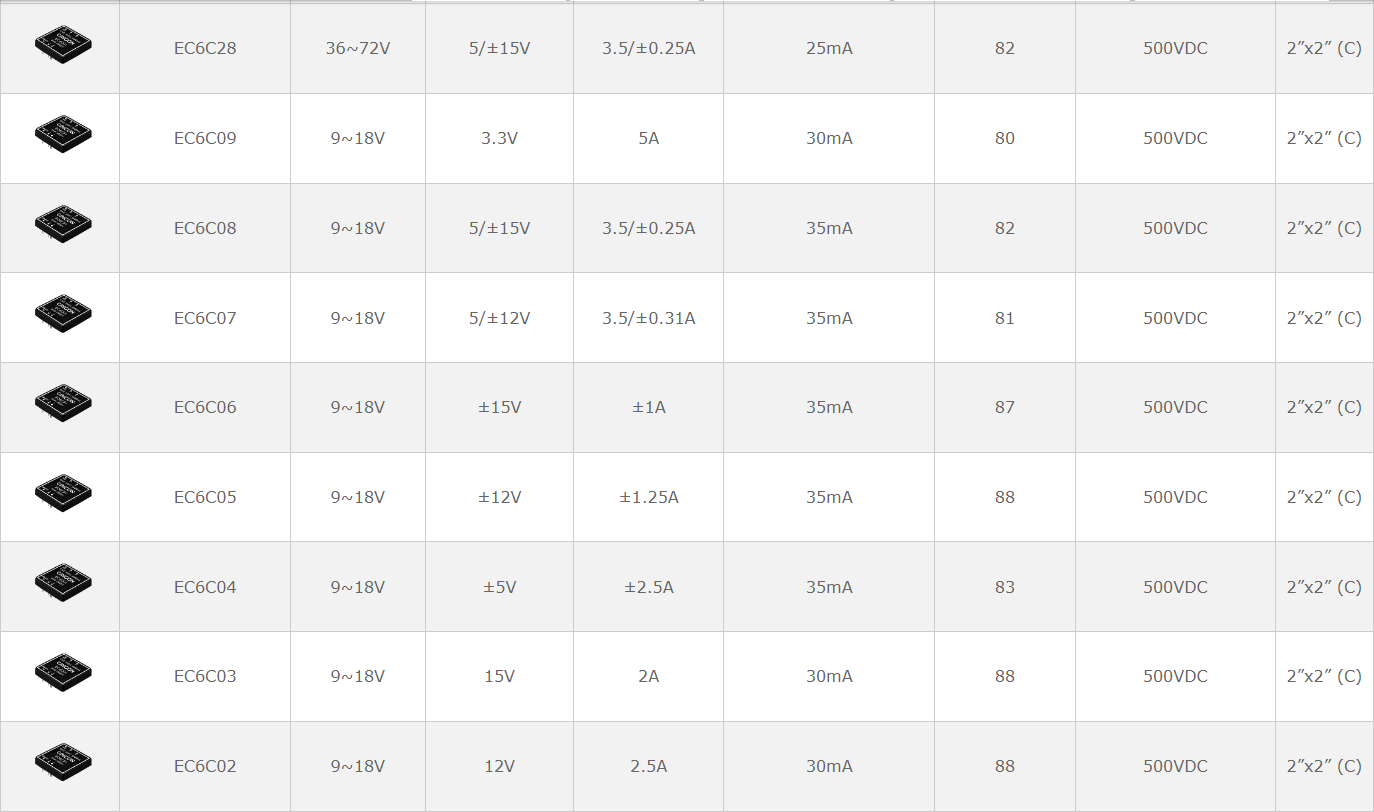Click the EC6C06 product image thumbnail
Viewport: 1374px width, 812px height.
click(62, 404)
